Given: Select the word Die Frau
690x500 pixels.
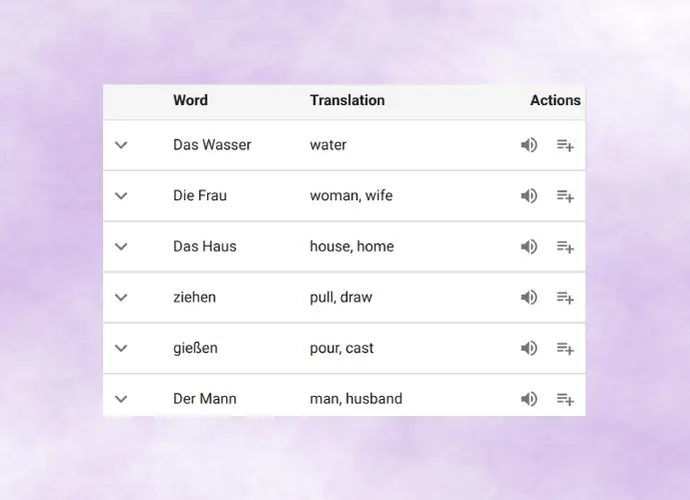Looking at the screenshot, I should 200,195.
